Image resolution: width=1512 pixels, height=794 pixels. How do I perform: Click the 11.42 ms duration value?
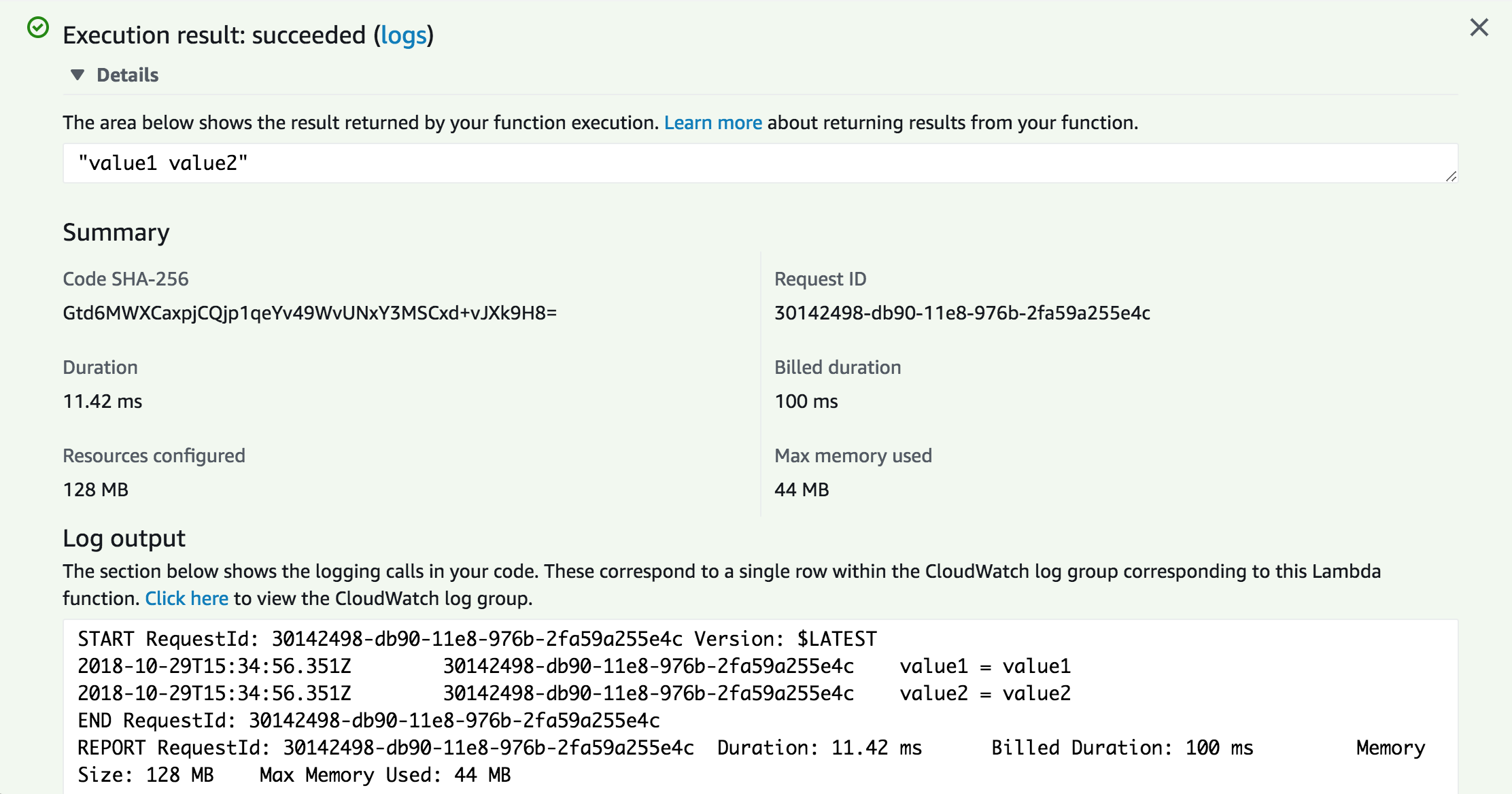[103, 401]
